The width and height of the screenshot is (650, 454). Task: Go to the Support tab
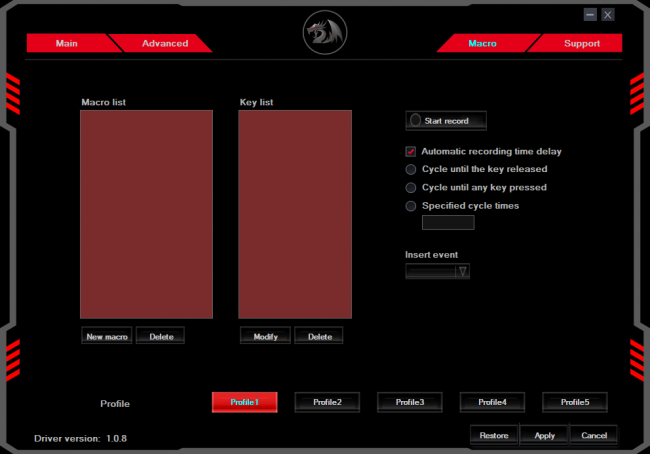point(582,43)
